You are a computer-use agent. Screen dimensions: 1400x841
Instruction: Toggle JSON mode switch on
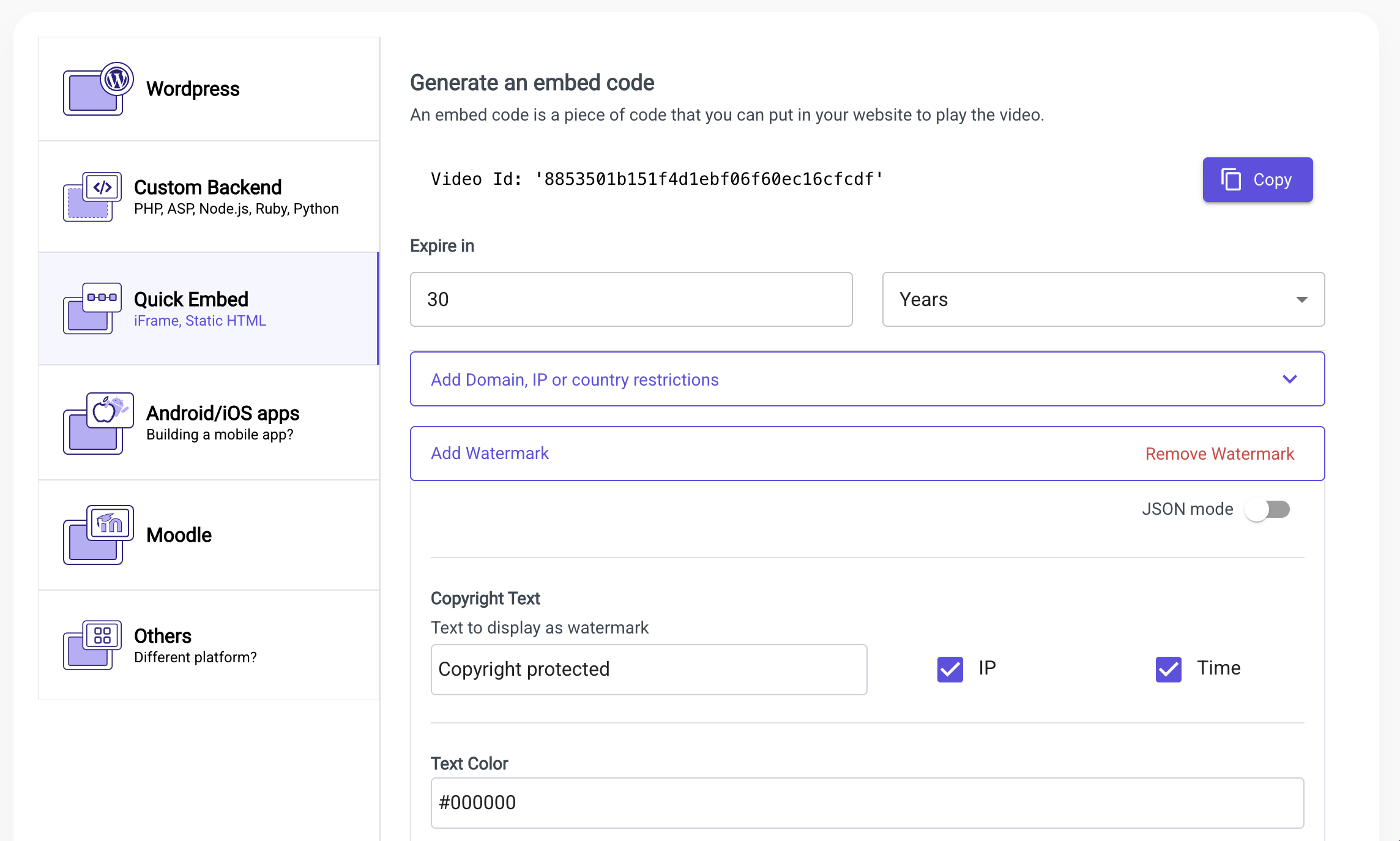point(1268,509)
